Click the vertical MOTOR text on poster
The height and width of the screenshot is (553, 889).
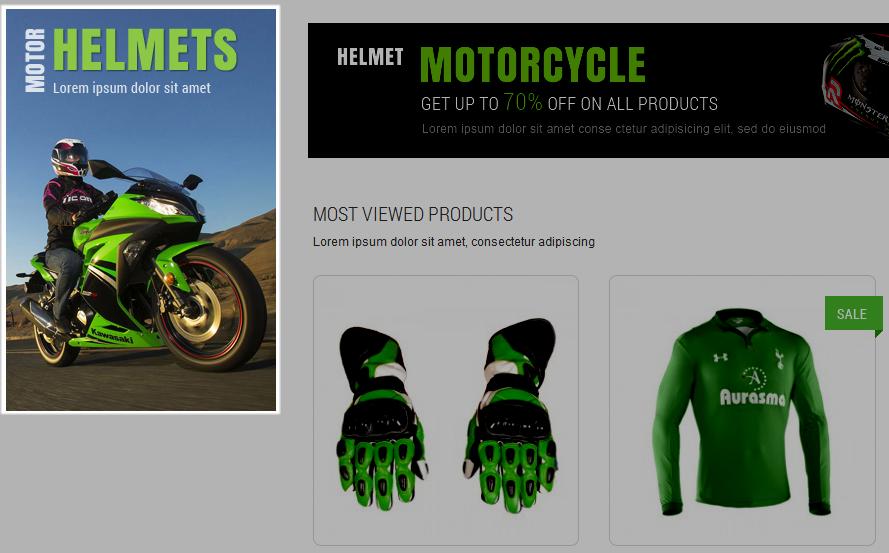tap(35, 61)
